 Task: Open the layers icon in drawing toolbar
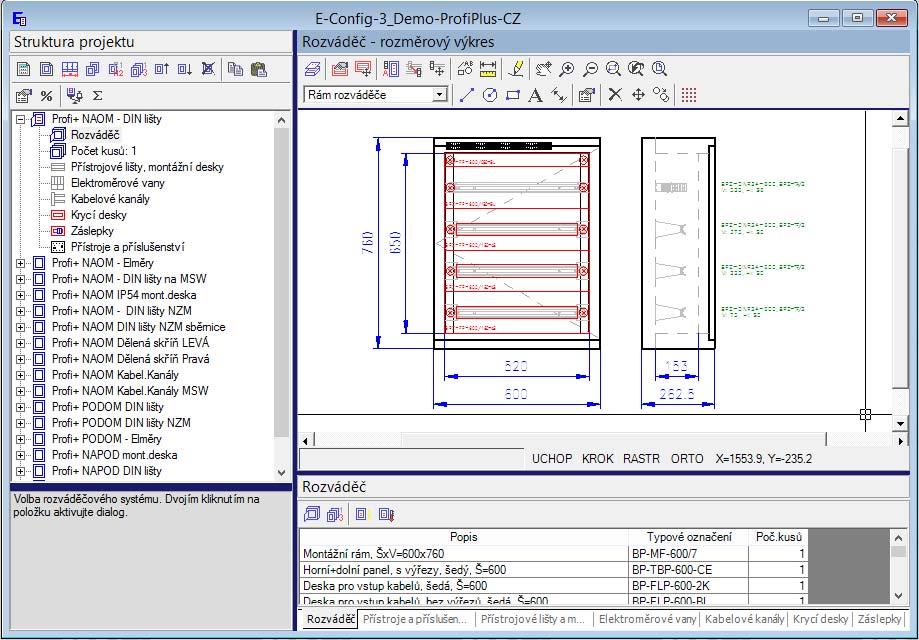313,69
